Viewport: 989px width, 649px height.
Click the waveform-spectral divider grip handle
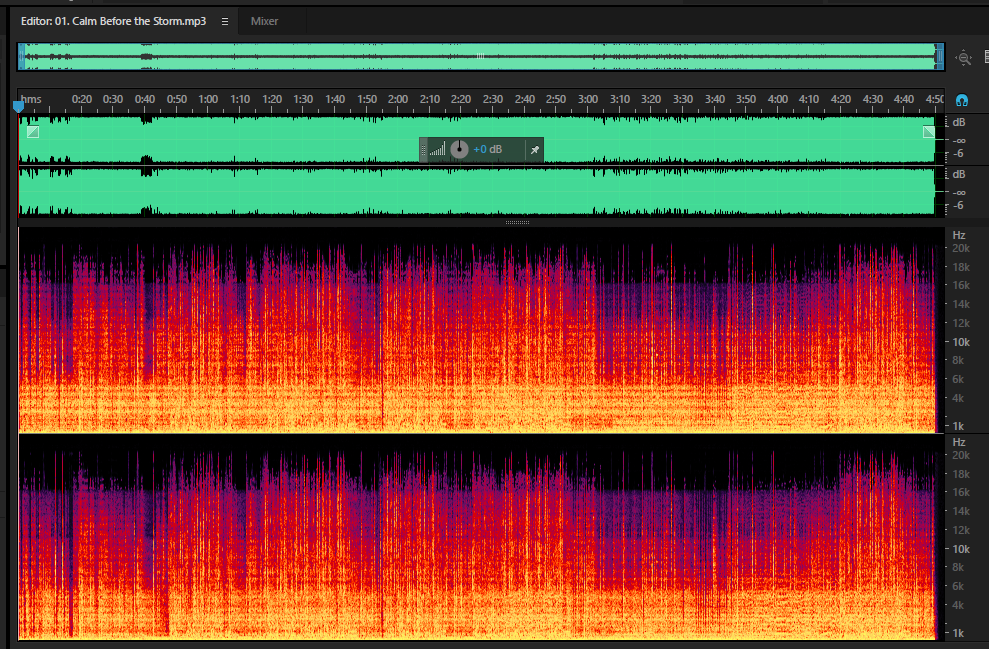(517, 222)
